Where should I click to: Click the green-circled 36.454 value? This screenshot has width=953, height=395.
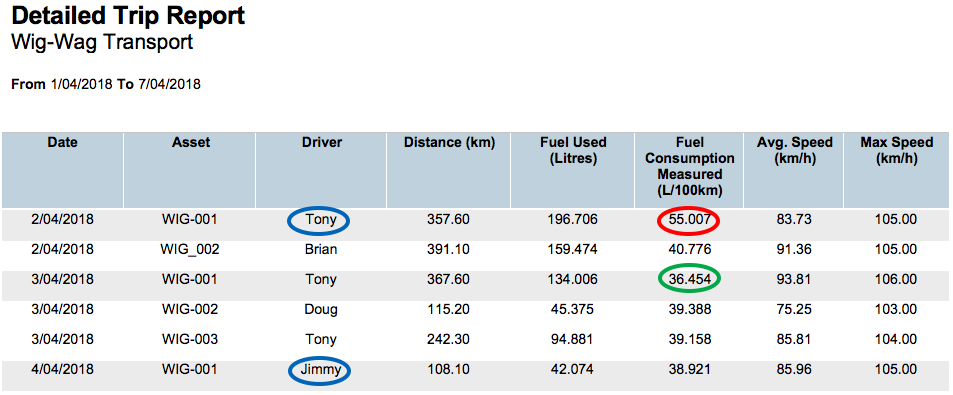689,279
